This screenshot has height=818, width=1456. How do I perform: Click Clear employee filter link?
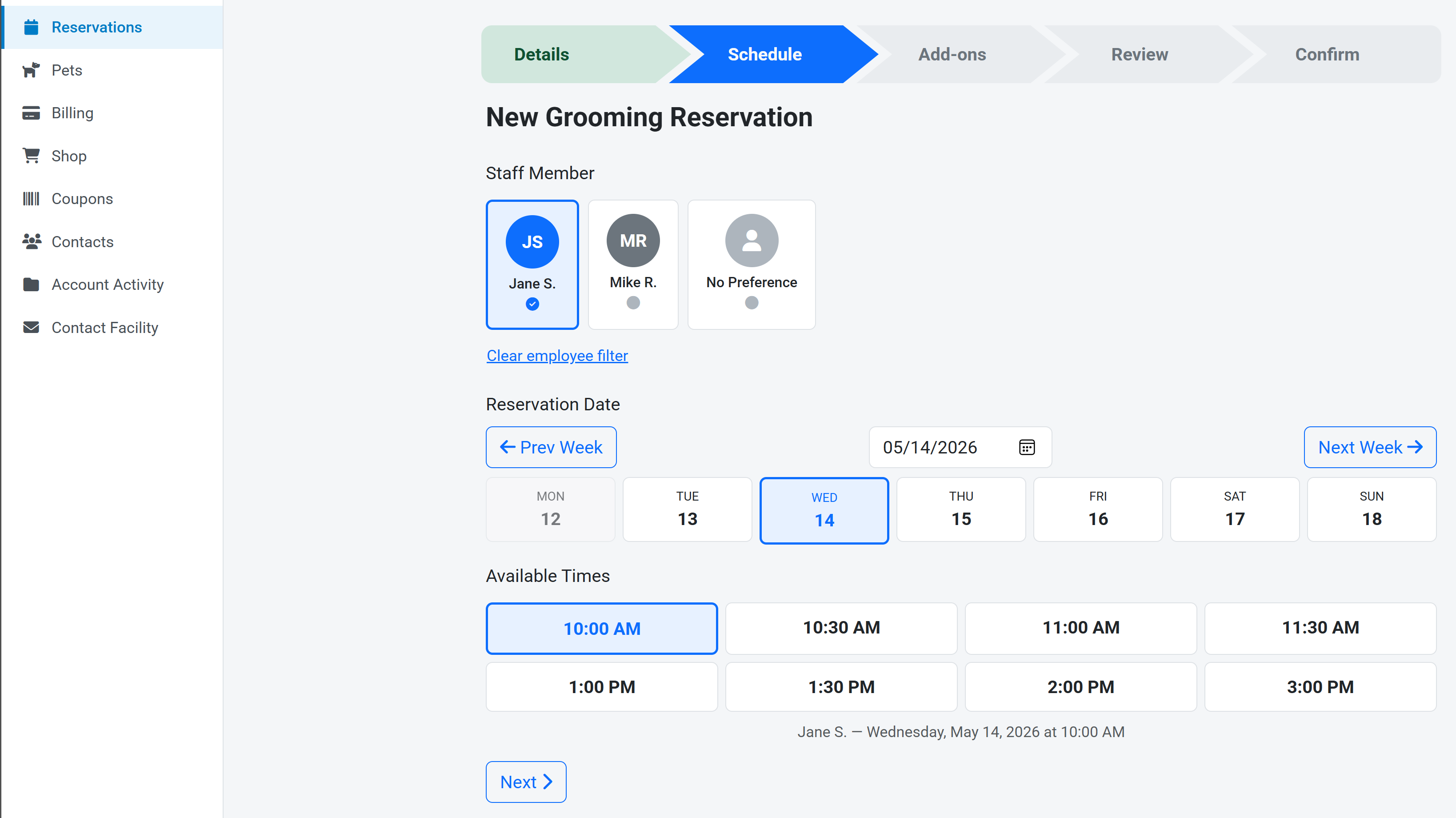557,356
